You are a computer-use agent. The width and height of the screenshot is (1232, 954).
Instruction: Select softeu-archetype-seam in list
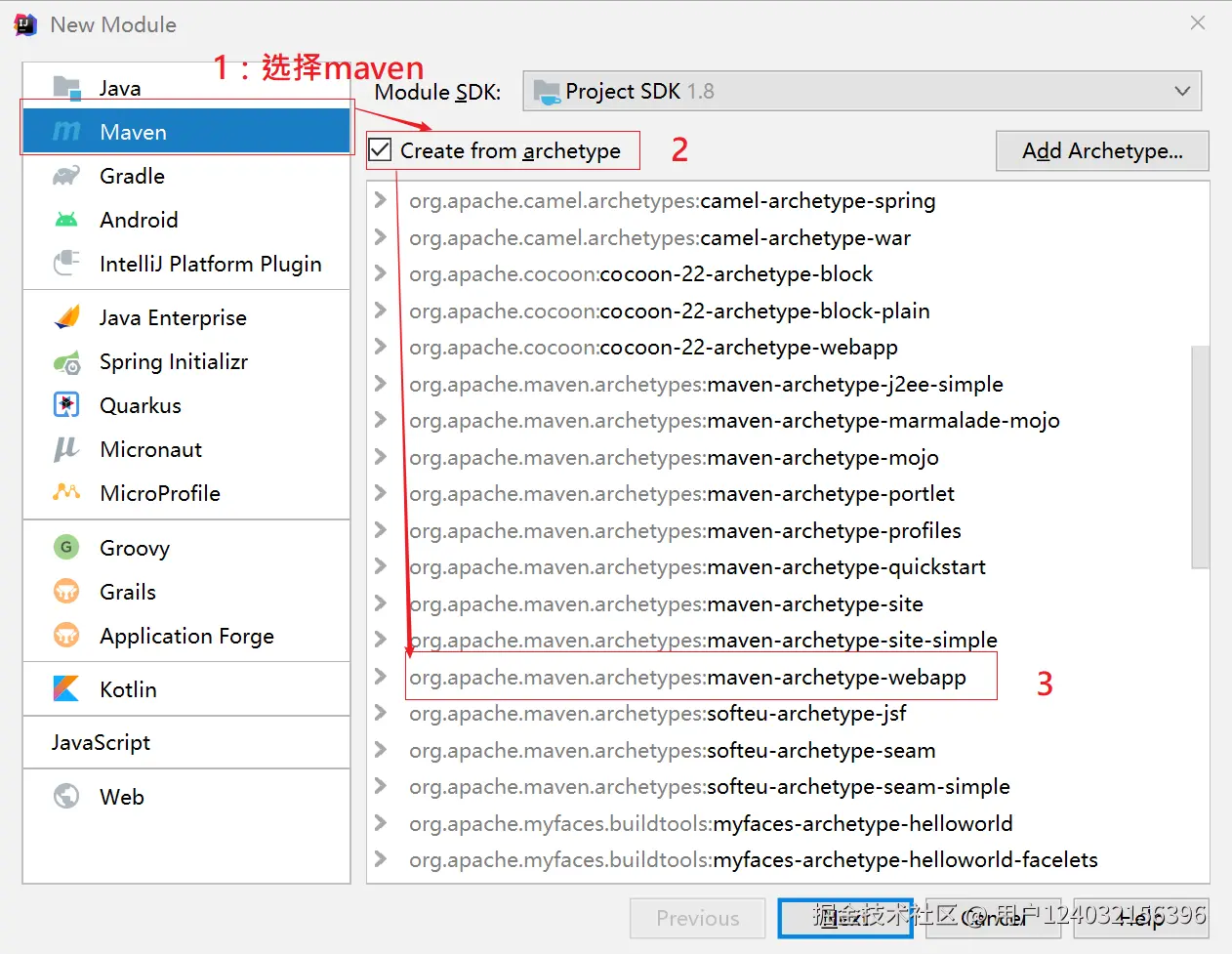click(x=673, y=750)
